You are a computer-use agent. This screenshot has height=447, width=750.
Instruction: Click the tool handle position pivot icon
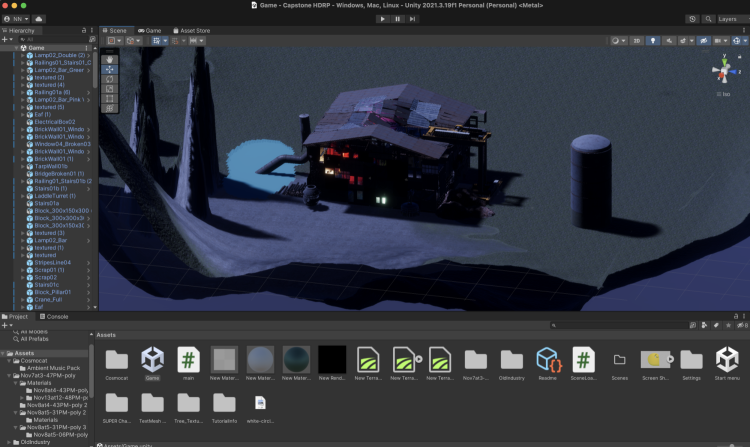tap(111, 41)
